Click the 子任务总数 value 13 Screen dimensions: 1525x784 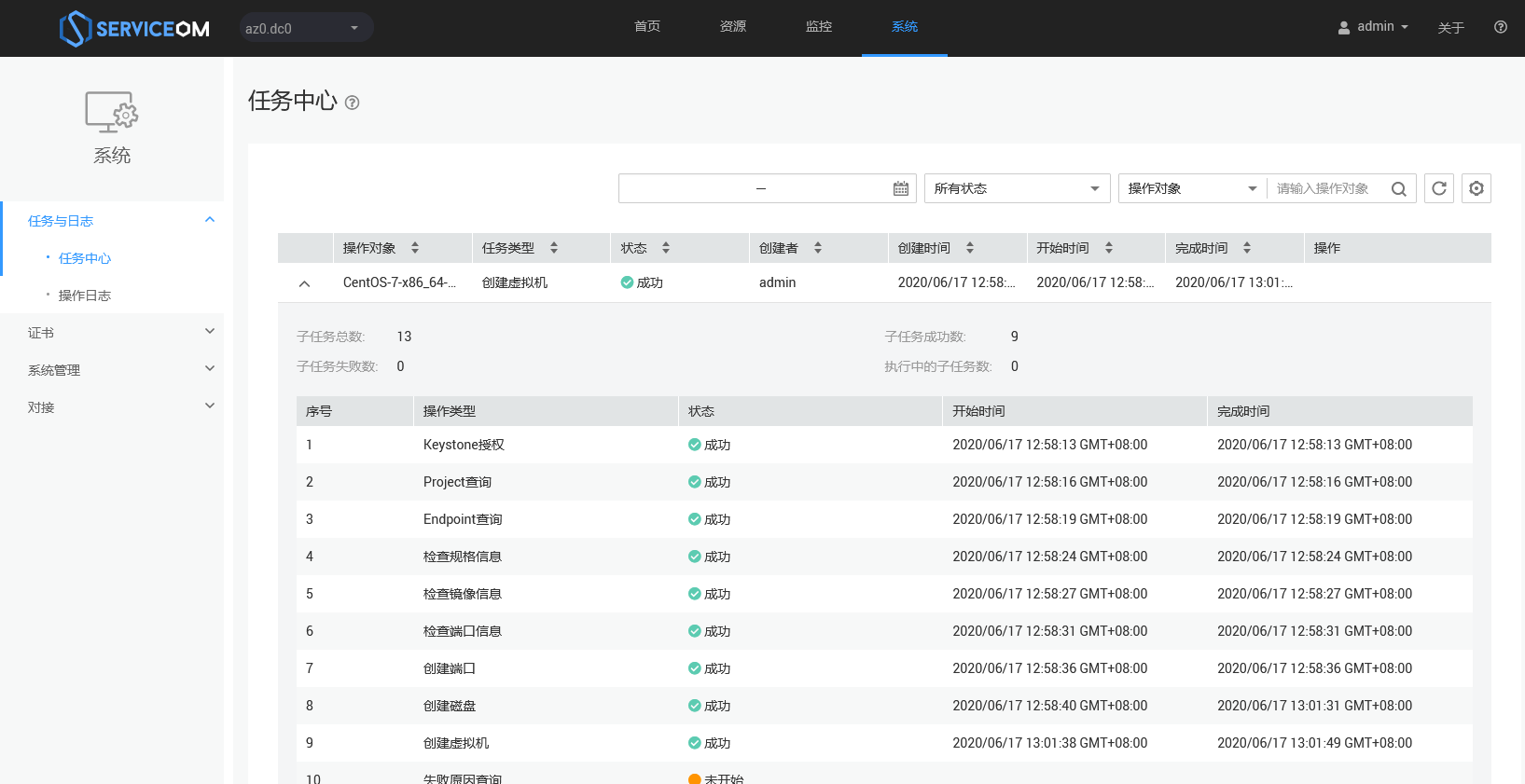[404, 337]
